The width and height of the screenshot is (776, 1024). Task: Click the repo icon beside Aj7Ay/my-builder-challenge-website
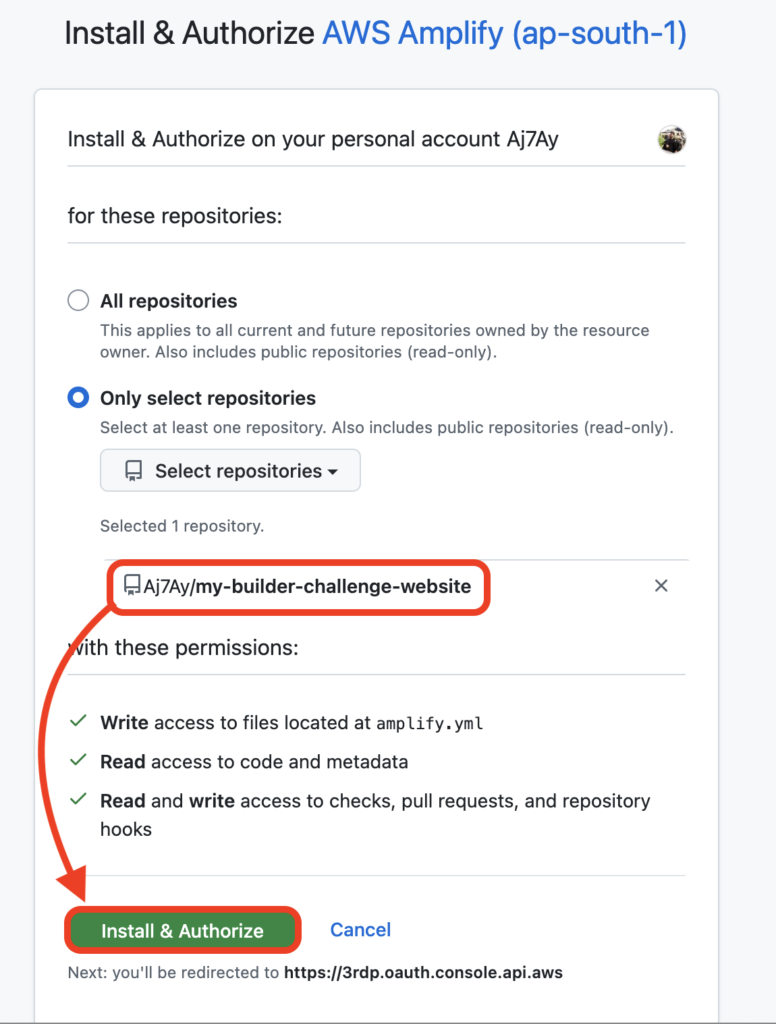tap(132, 585)
